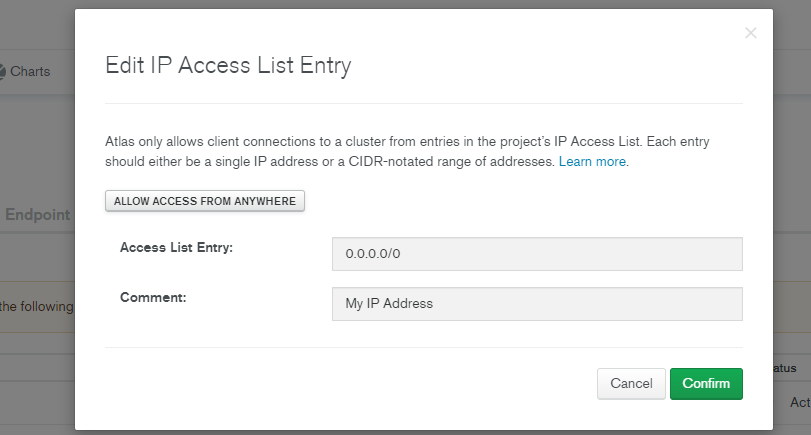Click into the Comment text field

[537, 304]
